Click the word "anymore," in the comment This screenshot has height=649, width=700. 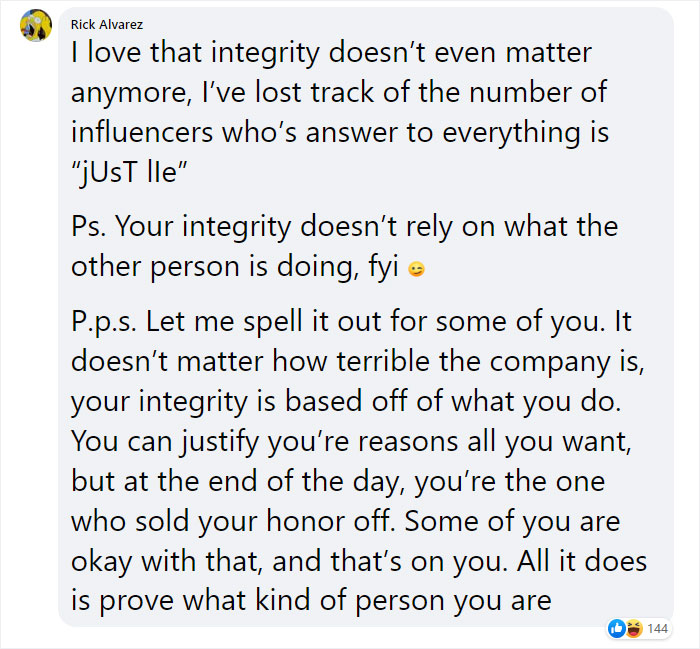click(x=131, y=94)
